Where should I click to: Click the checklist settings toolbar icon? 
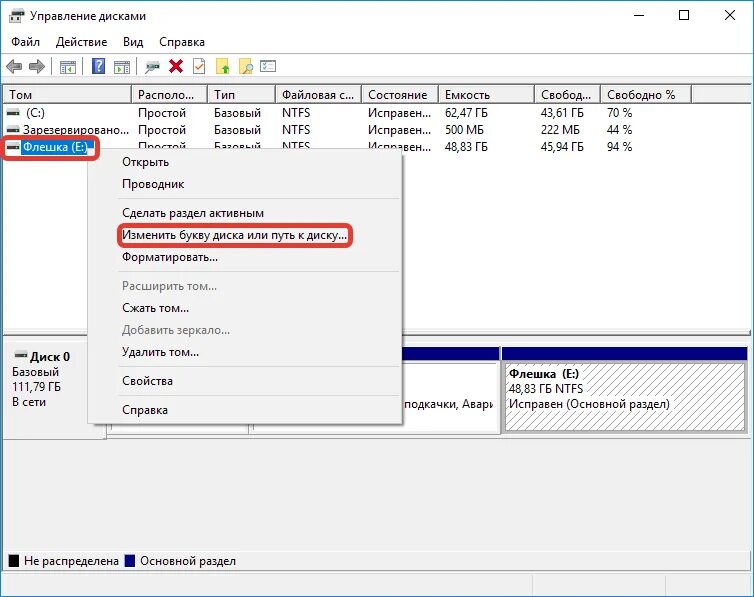[268, 66]
